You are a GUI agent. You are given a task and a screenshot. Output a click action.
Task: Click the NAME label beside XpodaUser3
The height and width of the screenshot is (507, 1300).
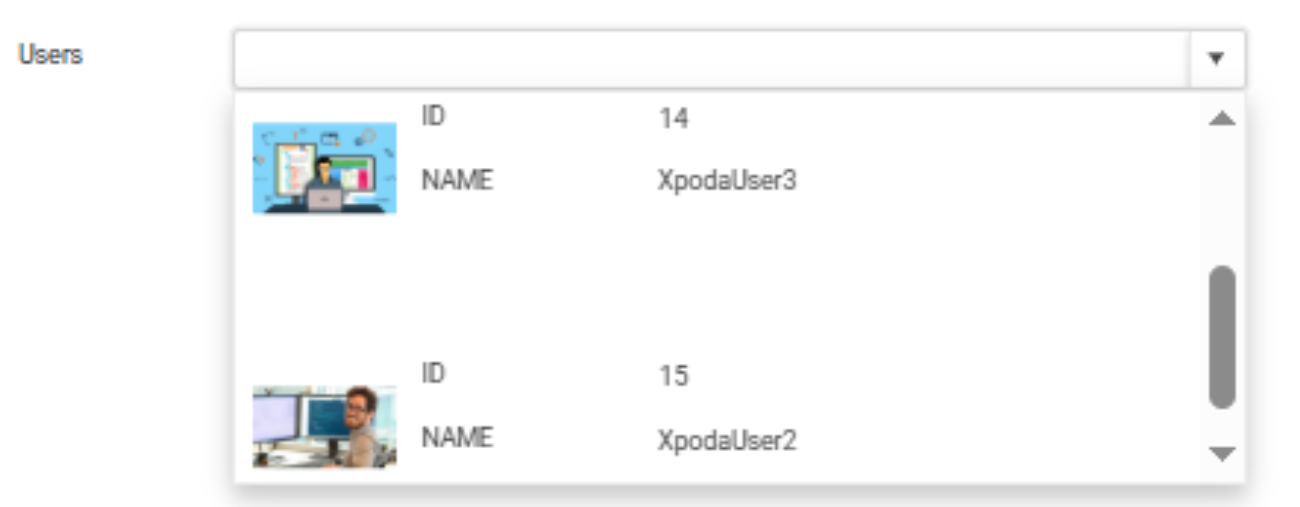point(457,181)
